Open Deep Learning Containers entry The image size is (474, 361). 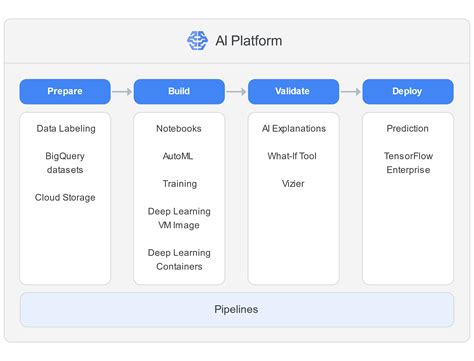pyautogui.click(x=179, y=260)
